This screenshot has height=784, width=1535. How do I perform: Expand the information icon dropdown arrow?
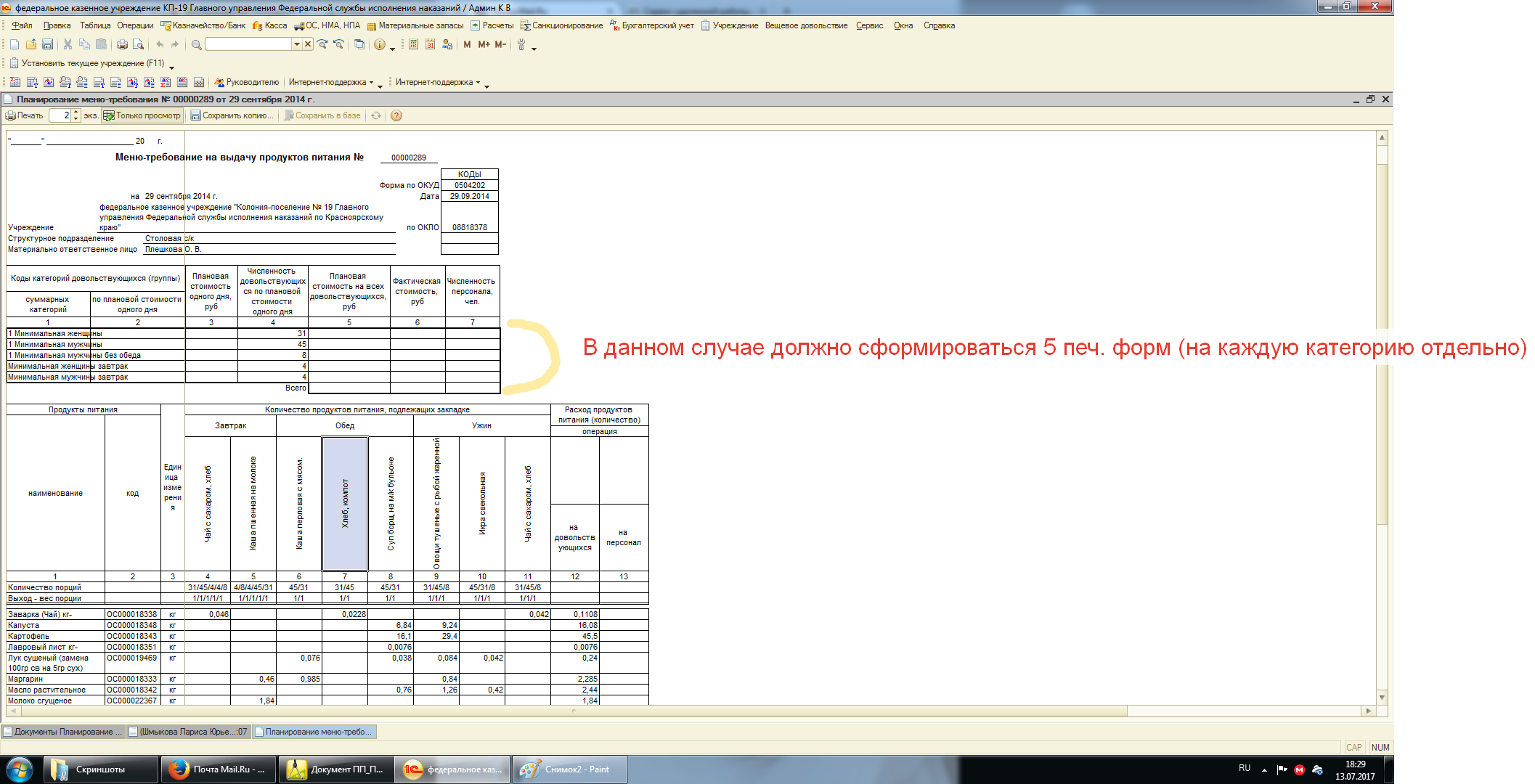392,48
